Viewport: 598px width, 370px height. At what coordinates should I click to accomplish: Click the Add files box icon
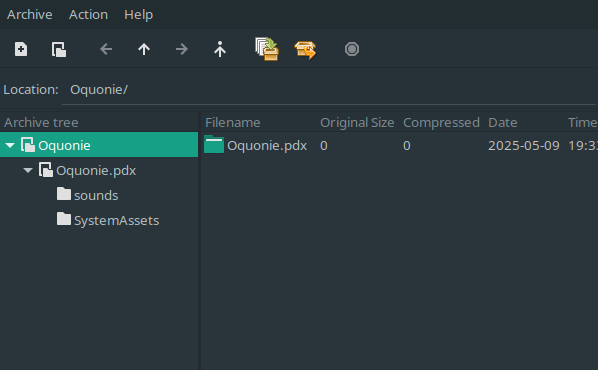point(267,49)
